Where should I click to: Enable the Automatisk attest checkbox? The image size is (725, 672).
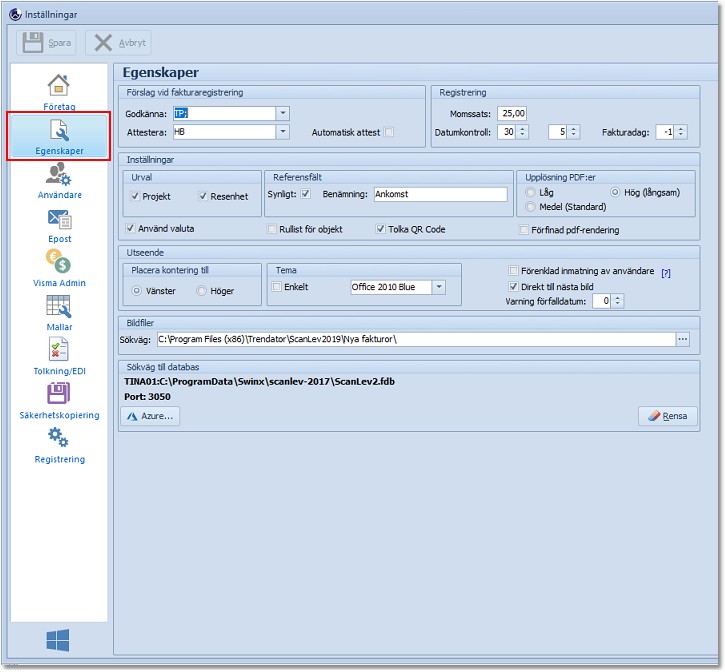[390, 132]
